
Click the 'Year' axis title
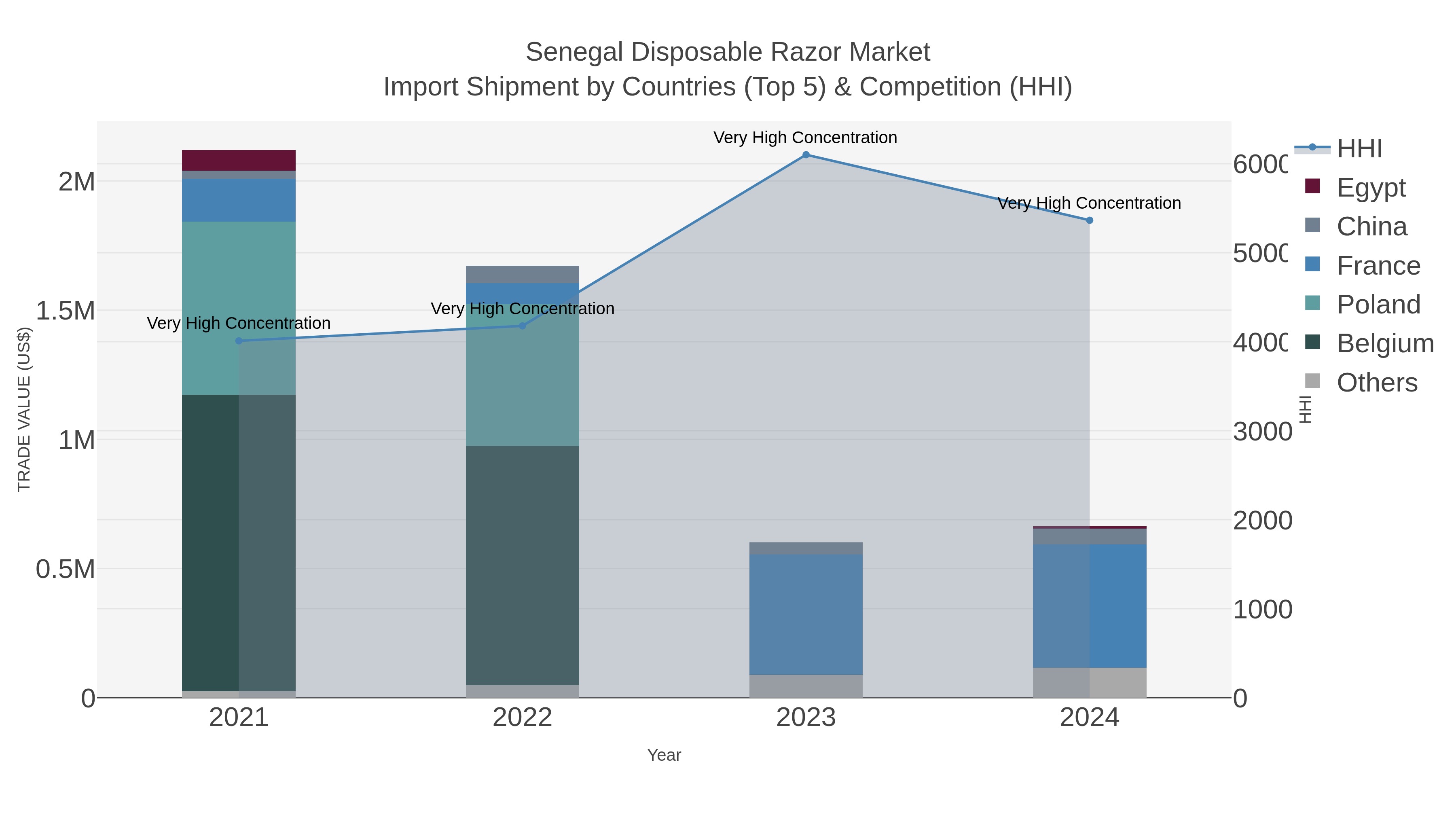664,755
